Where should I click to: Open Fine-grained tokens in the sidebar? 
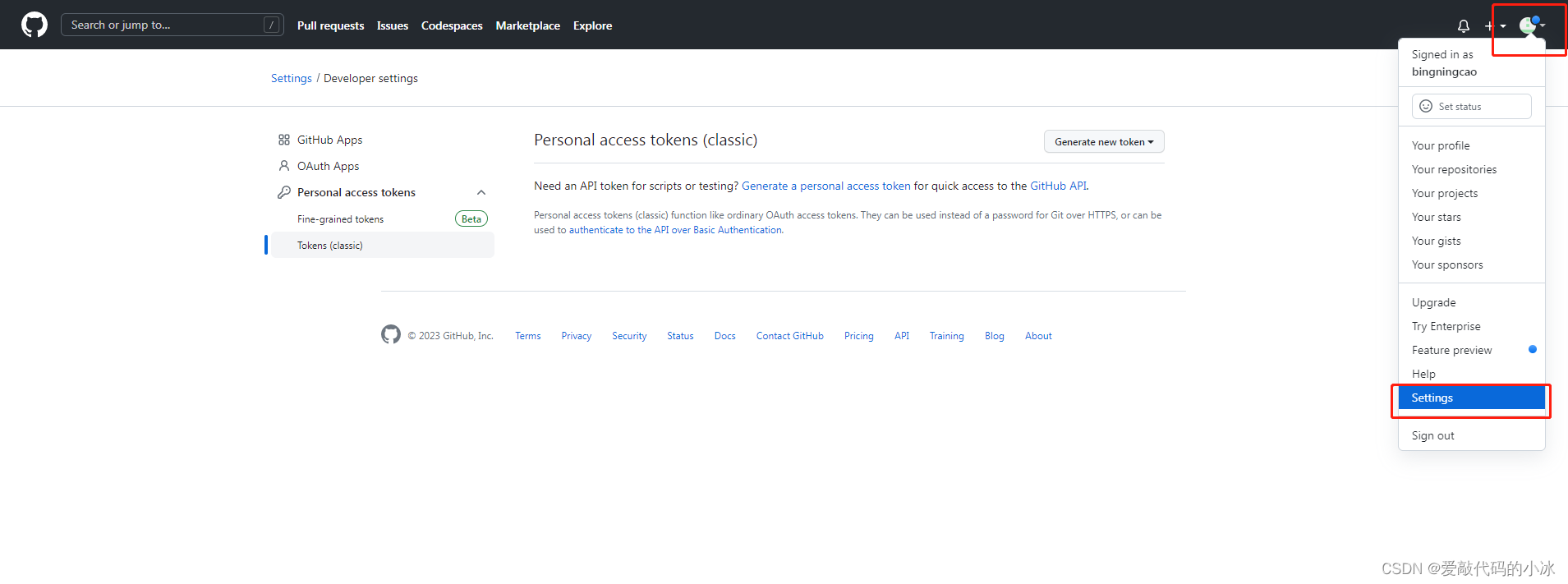click(x=340, y=219)
